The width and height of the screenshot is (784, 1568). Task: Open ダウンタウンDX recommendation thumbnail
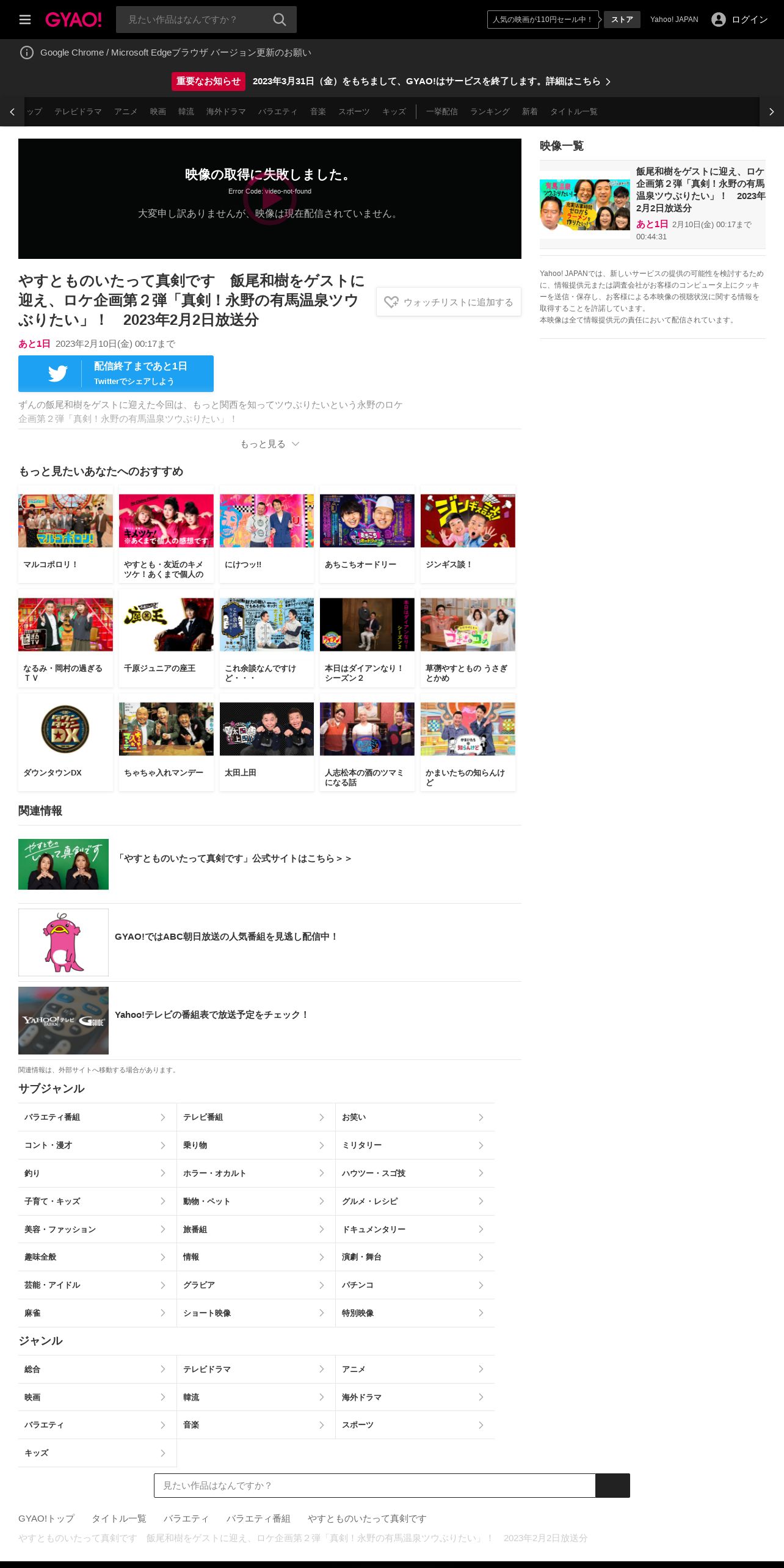65,729
